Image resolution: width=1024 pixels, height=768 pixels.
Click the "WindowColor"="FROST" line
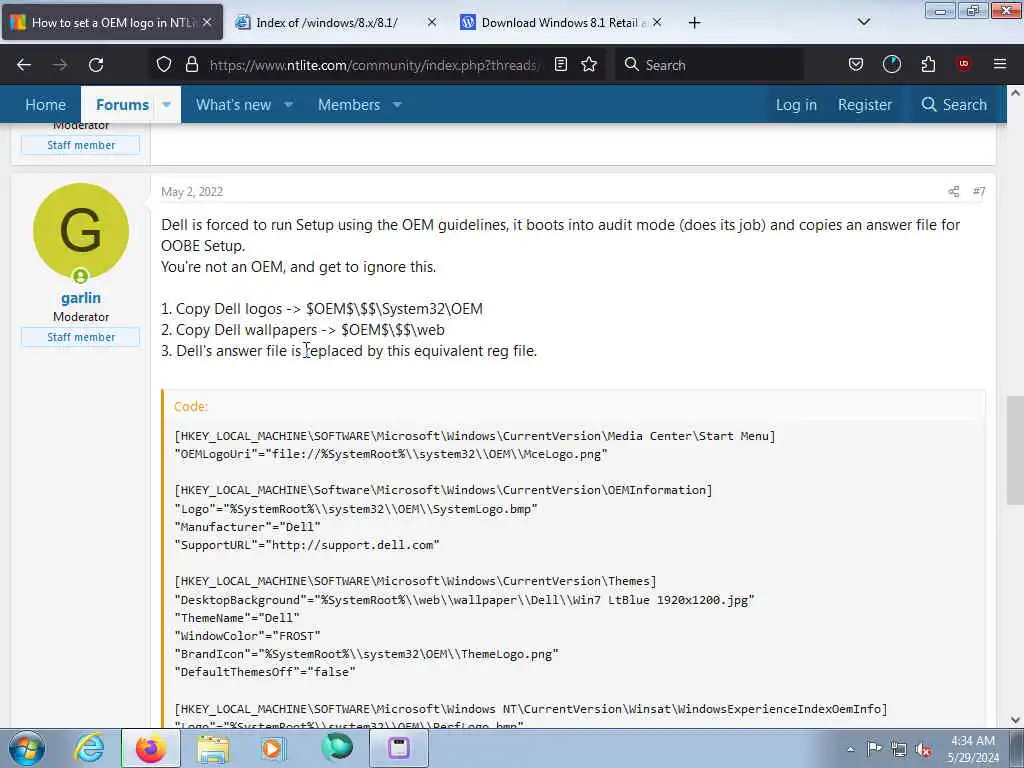(x=248, y=635)
